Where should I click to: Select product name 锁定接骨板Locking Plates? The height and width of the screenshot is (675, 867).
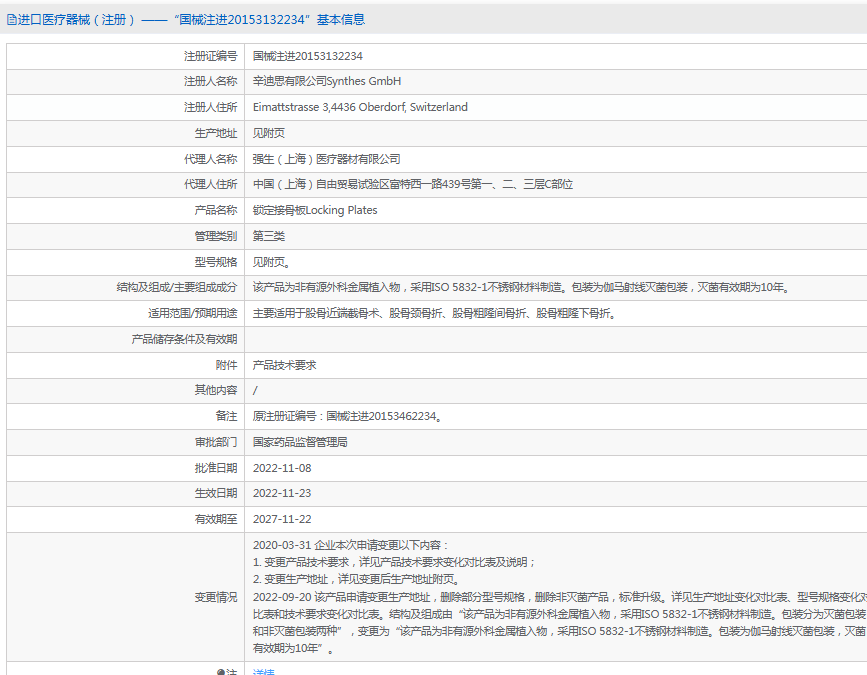[315, 210]
